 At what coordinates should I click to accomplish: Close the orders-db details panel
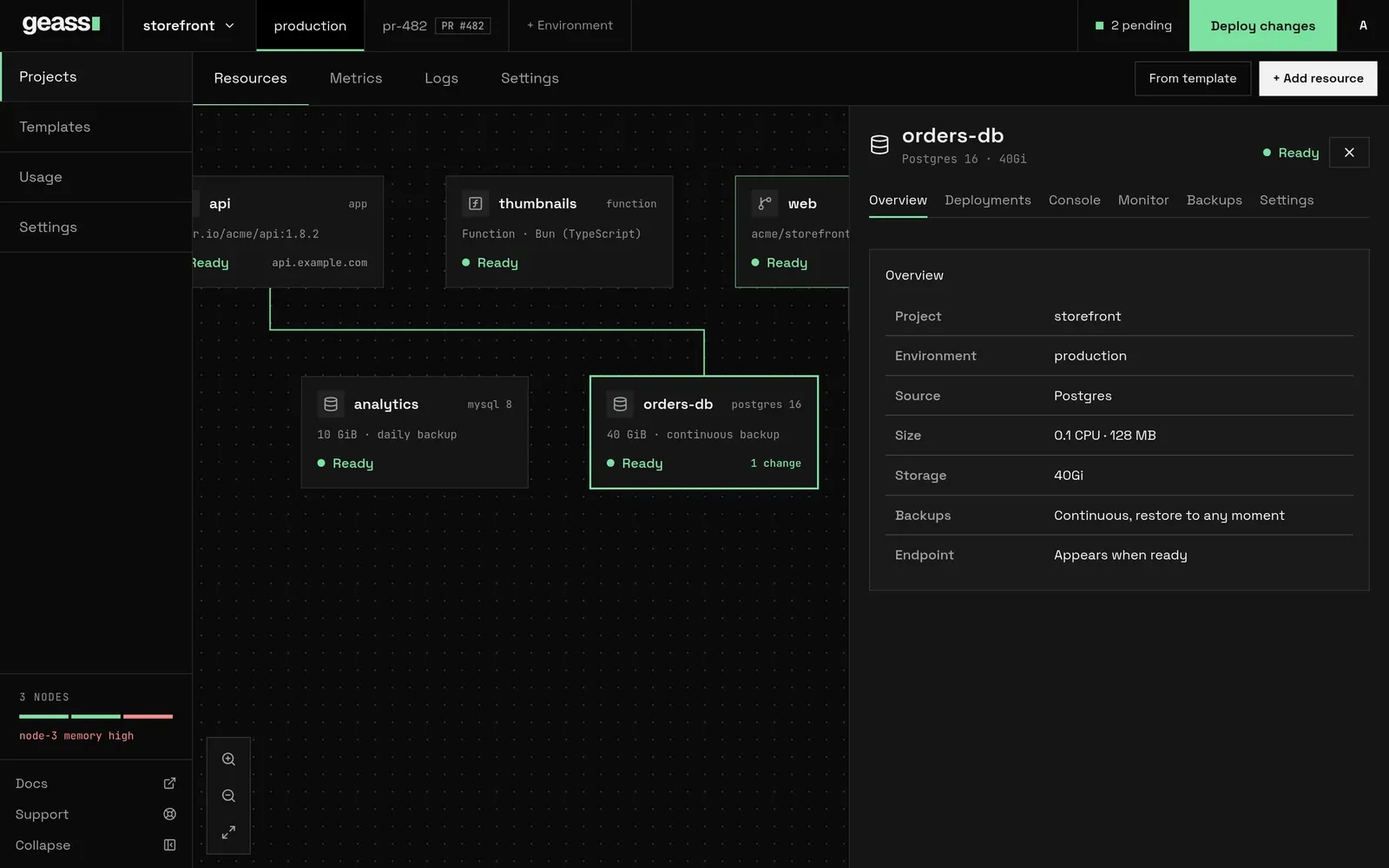[x=1349, y=153]
